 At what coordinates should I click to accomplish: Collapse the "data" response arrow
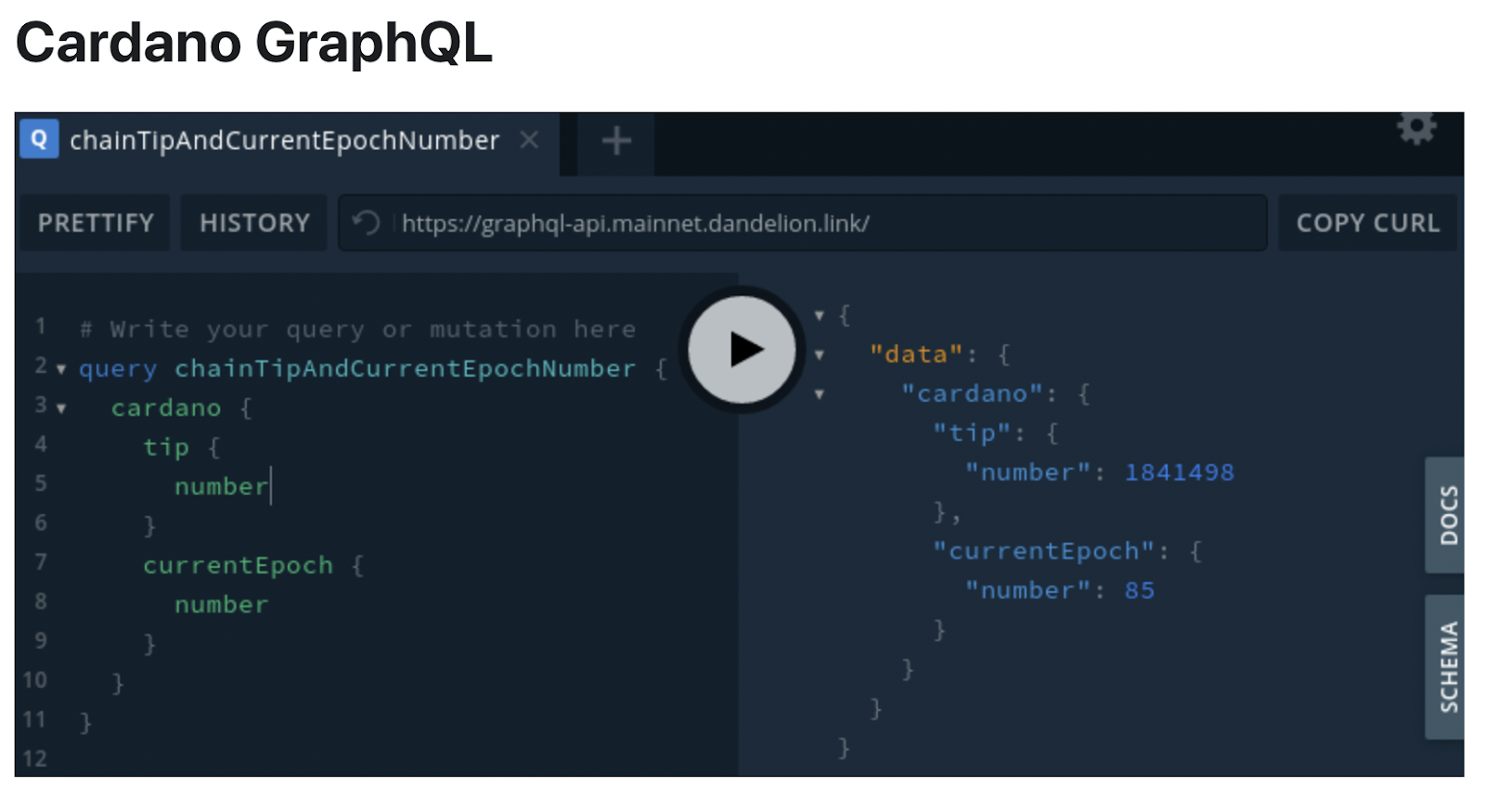(x=820, y=354)
